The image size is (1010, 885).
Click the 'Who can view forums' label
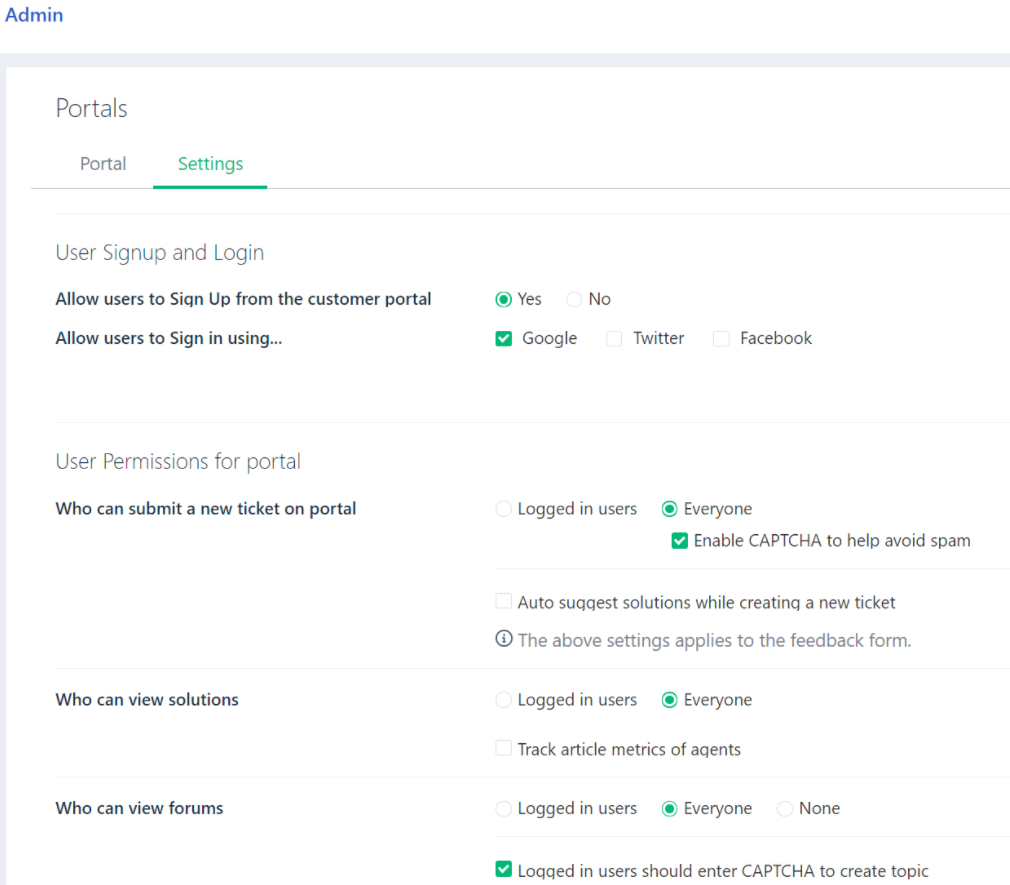tap(139, 808)
